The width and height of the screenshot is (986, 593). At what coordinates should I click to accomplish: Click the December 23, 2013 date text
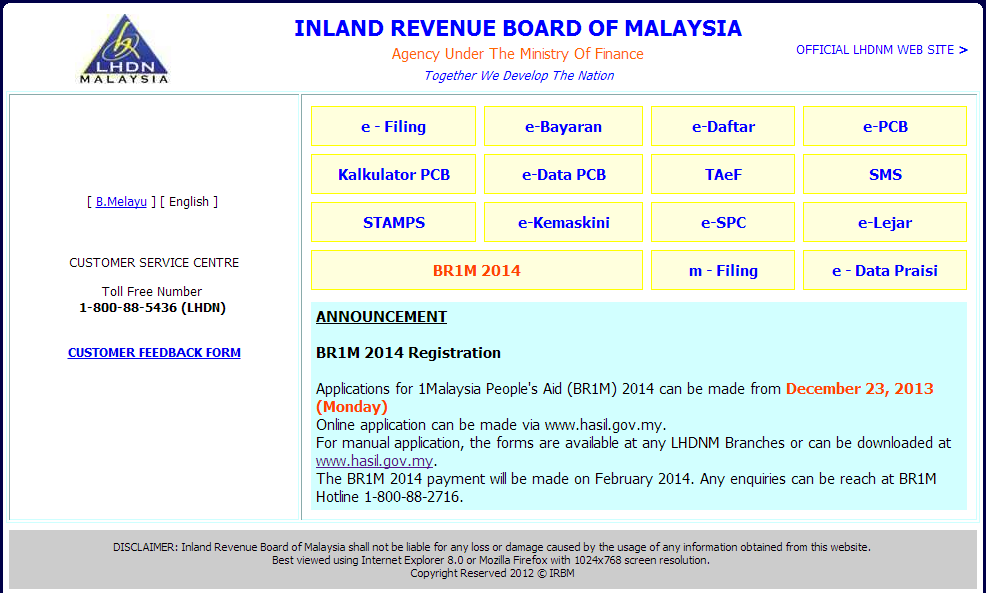point(860,389)
